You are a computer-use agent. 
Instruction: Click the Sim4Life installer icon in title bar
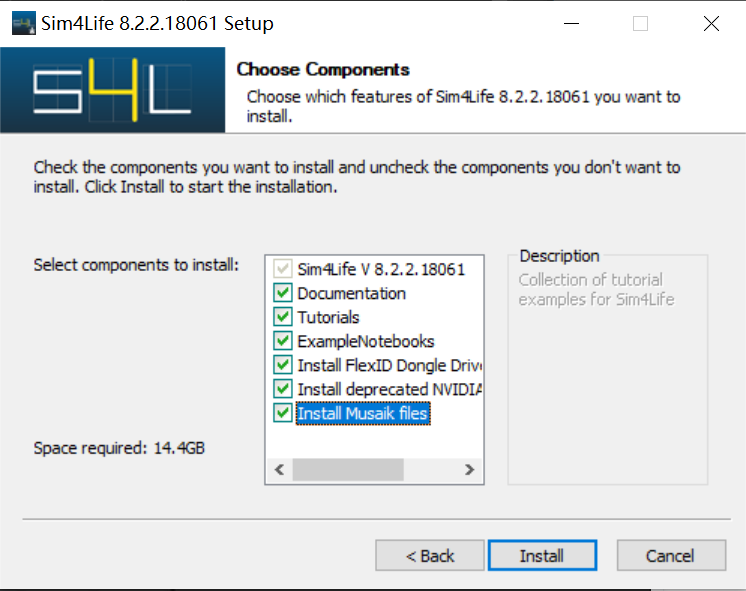(22, 23)
